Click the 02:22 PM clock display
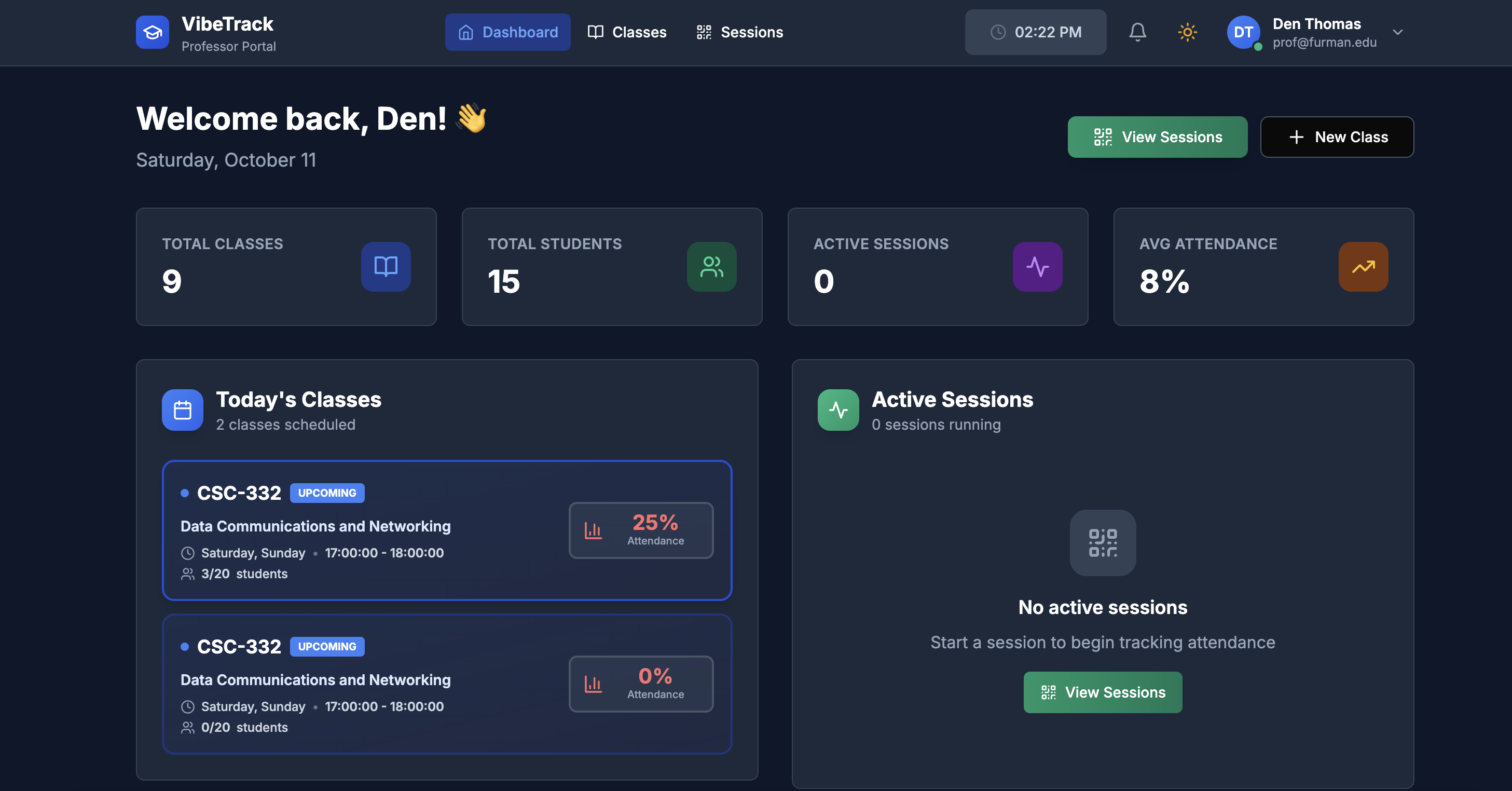The width and height of the screenshot is (1512, 791). pos(1035,32)
